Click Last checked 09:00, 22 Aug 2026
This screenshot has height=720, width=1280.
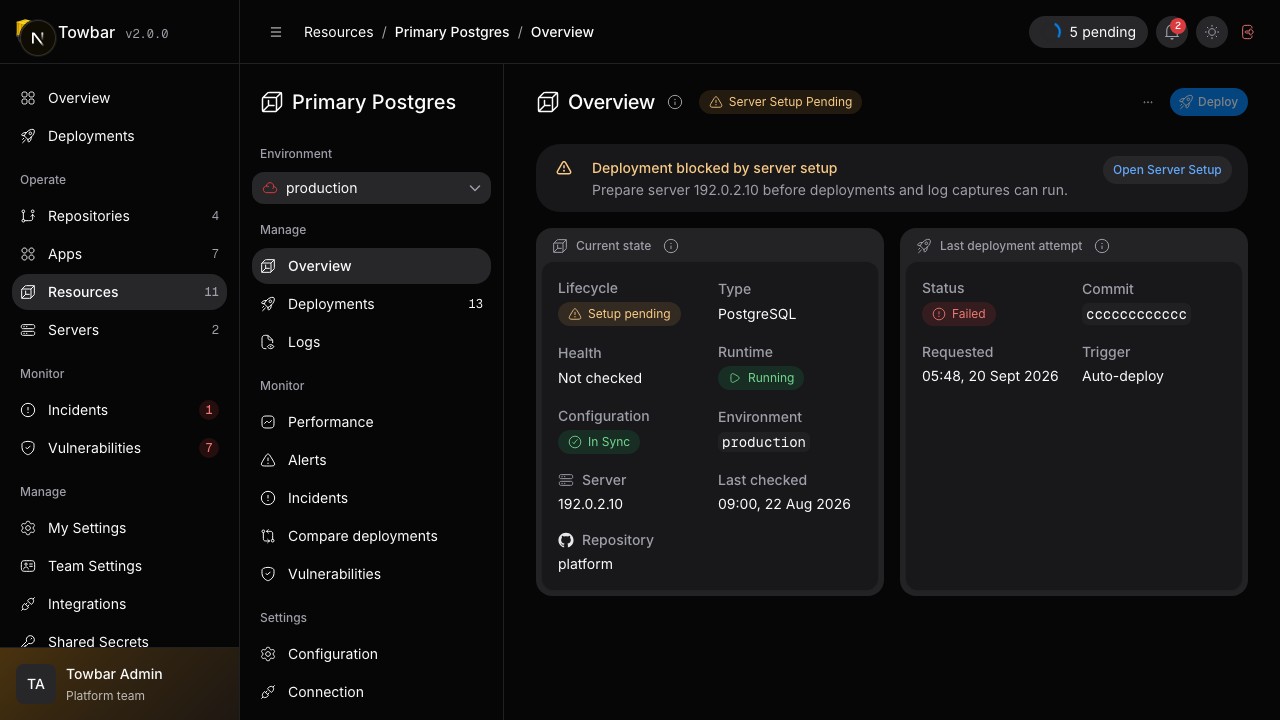[x=784, y=504]
